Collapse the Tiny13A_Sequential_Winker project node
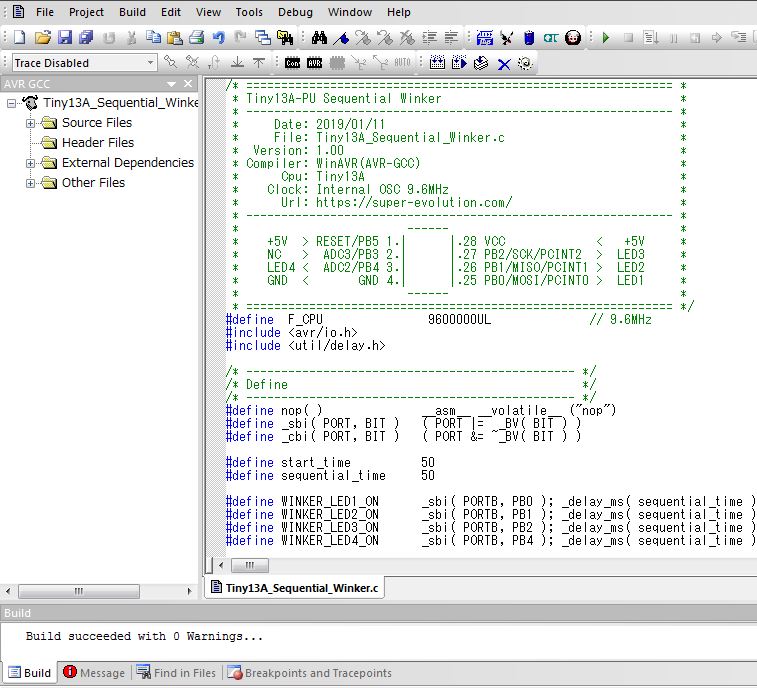 (x=11, y=103)
